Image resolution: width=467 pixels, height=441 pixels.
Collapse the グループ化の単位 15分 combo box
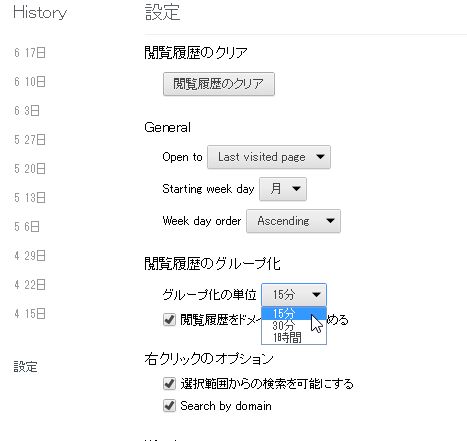(x=294, y=295)
